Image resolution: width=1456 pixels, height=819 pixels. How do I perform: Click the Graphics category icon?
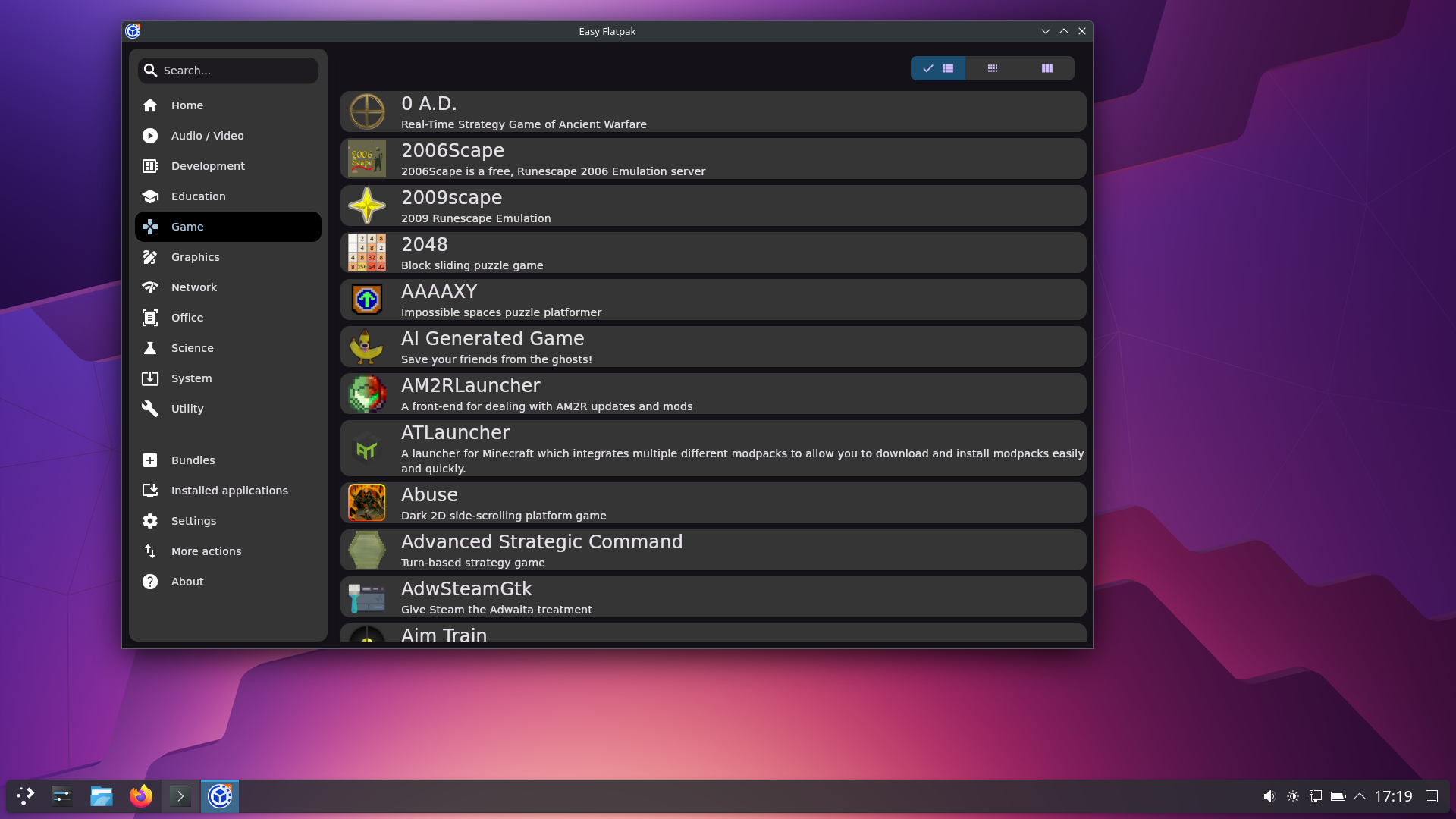coord(150,257)
